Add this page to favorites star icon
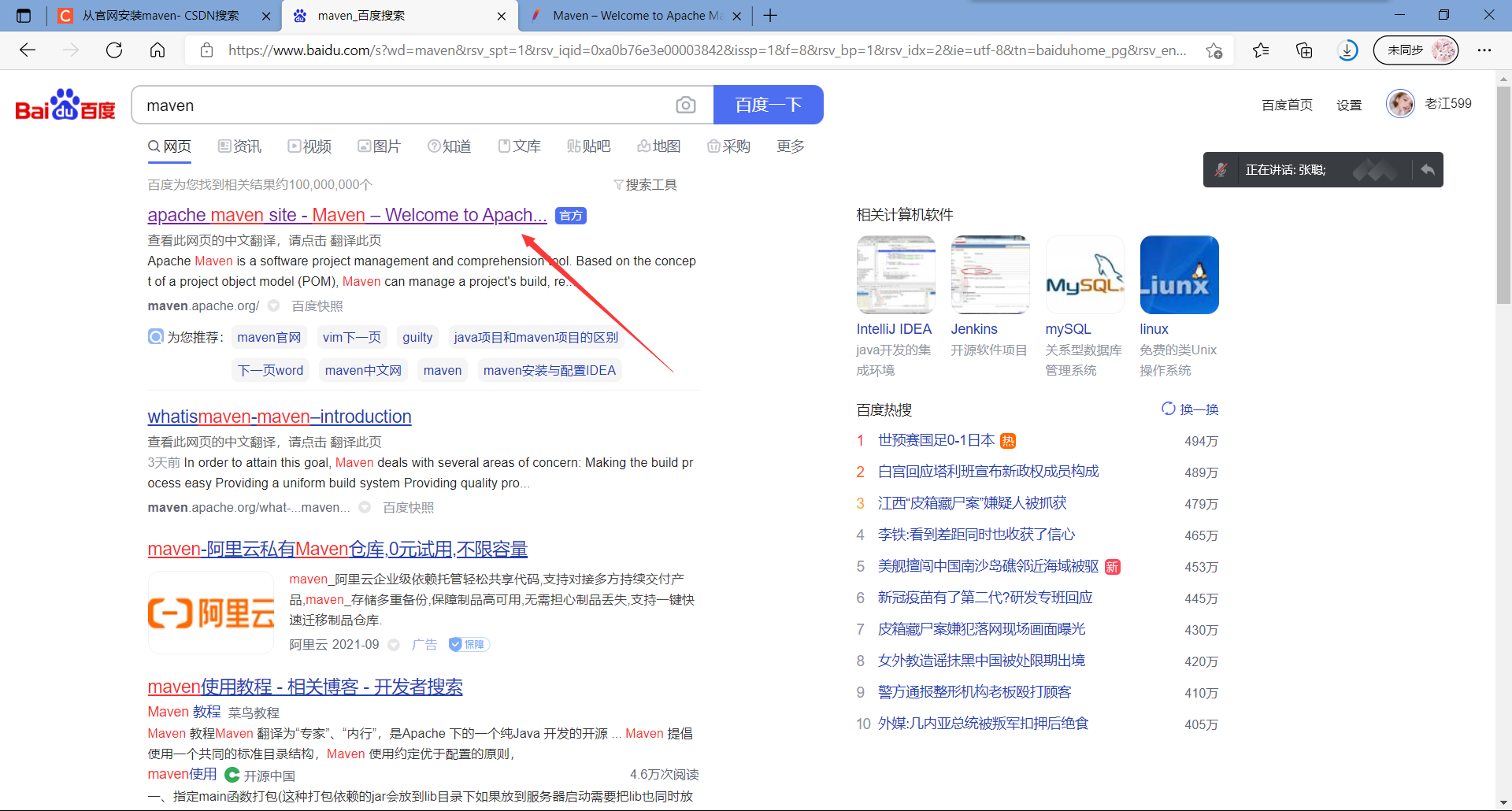This screenshot has width=1512, height=811. [x=1214, y=50]
